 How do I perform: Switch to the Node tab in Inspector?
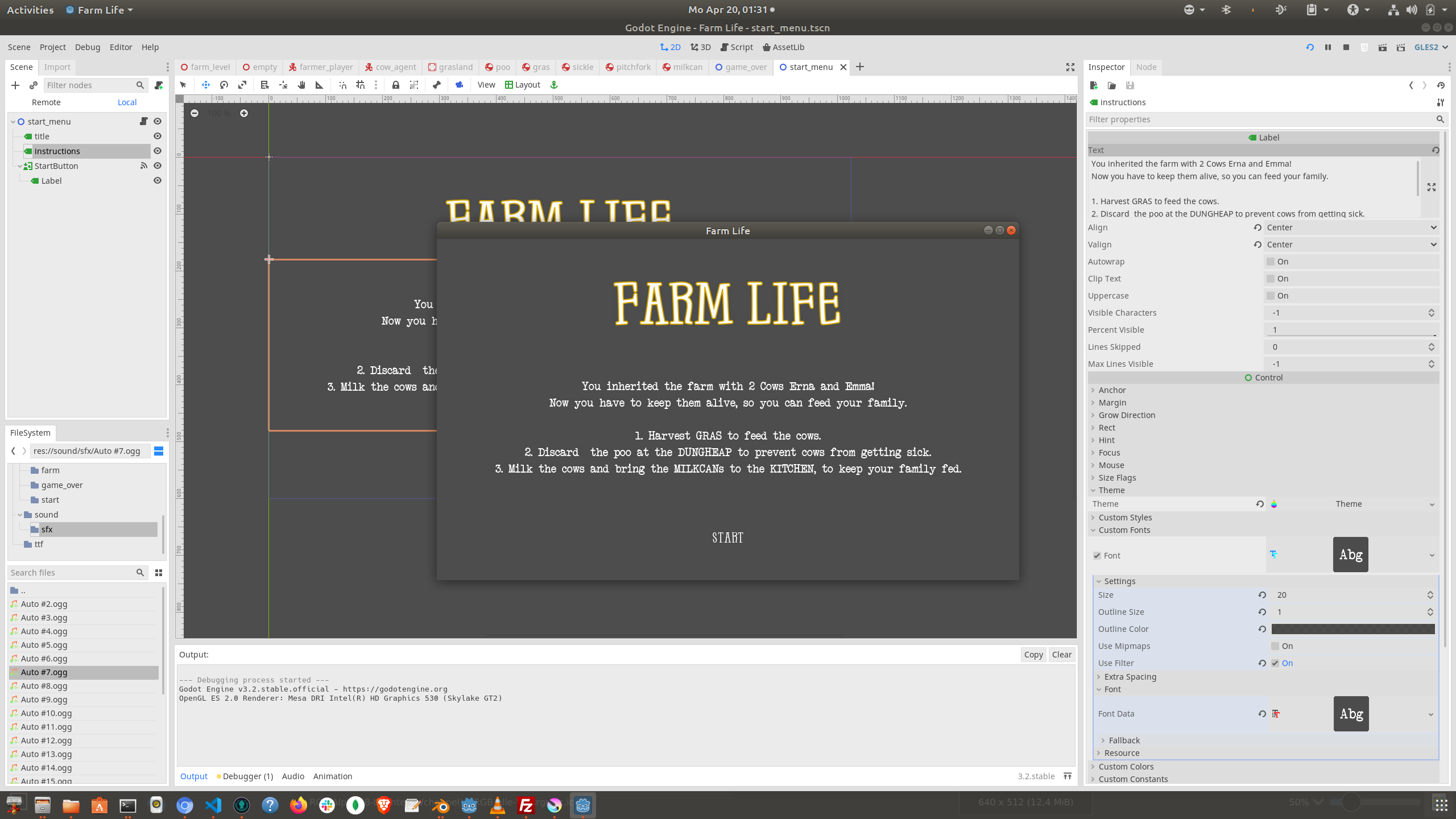click(x=1147, y=67)
